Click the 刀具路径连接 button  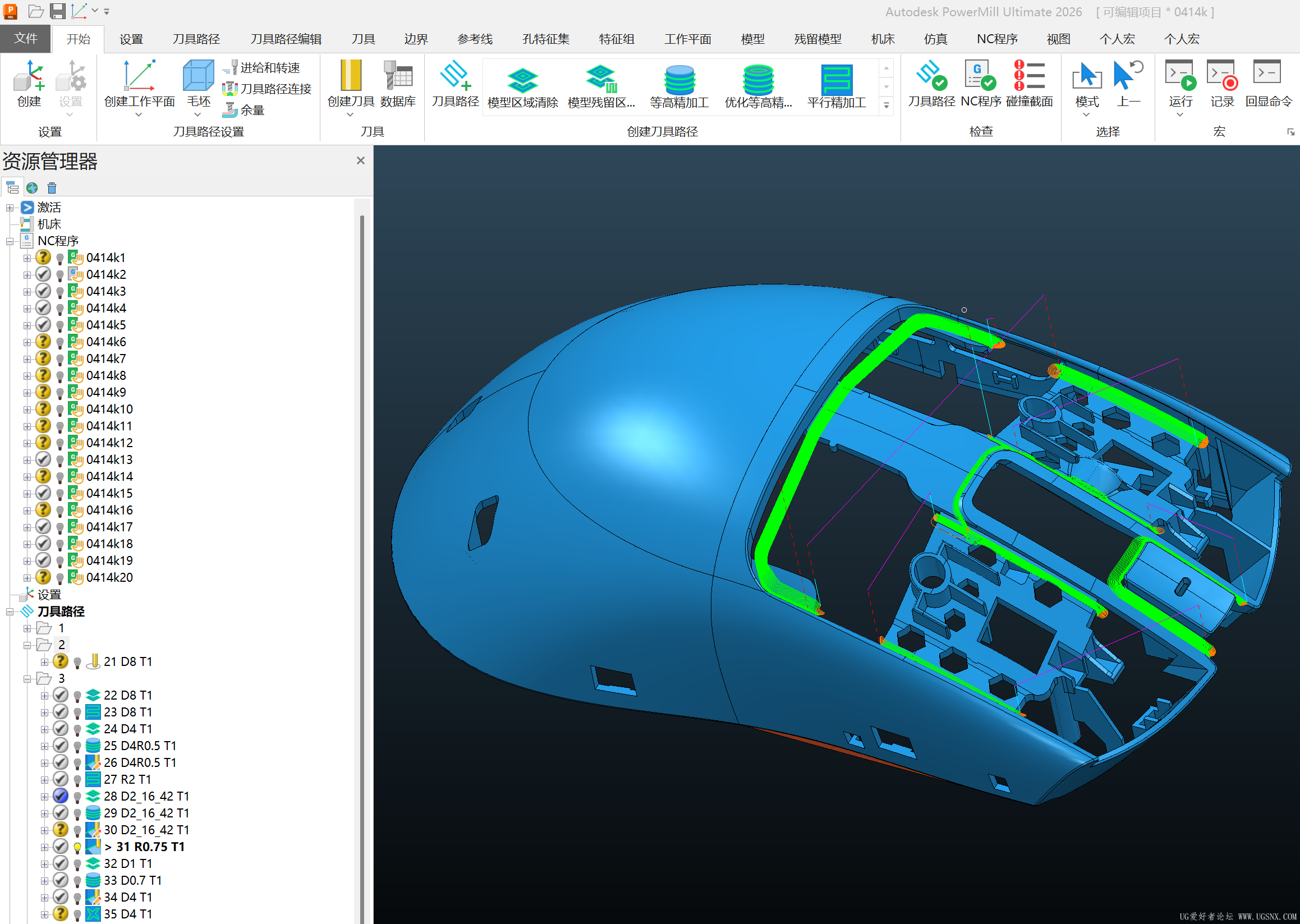point(268,89)
